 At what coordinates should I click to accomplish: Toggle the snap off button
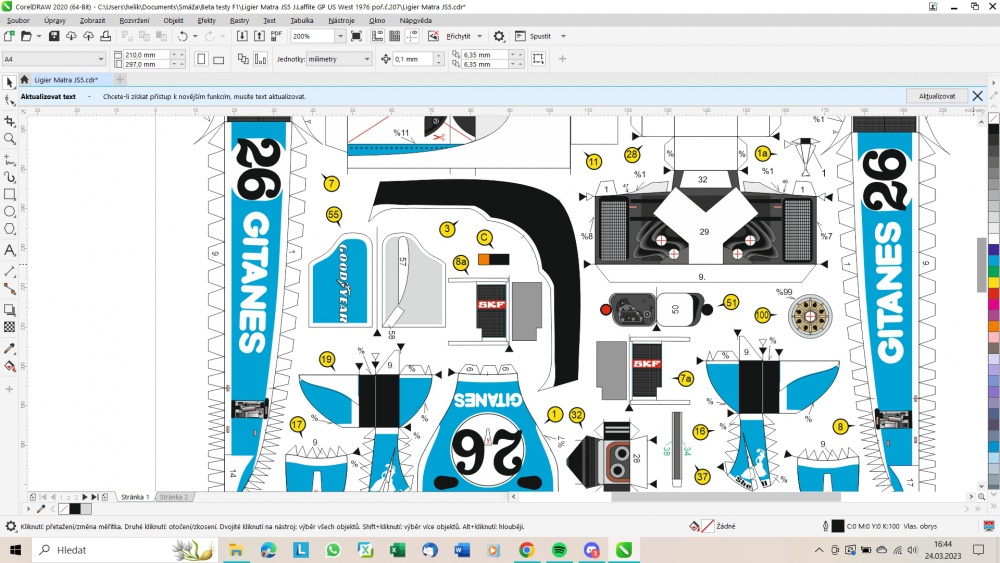434,36
